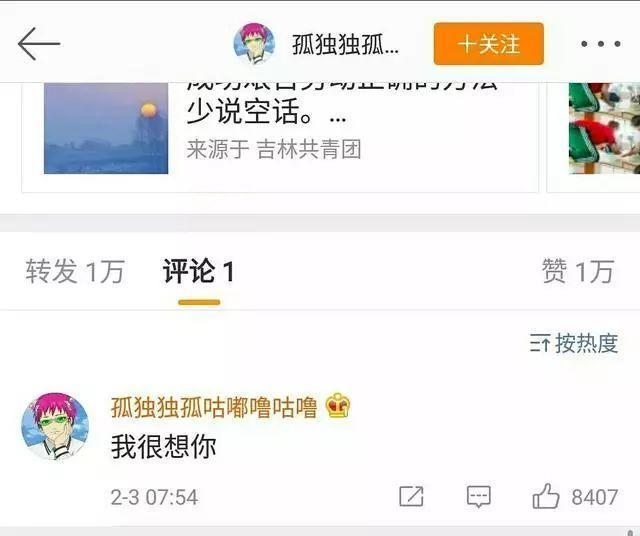Switch to the 转发 1万 tab
The width and height of the screenshot is (640, 536).
pyautogui.click(x=75, y=271)
